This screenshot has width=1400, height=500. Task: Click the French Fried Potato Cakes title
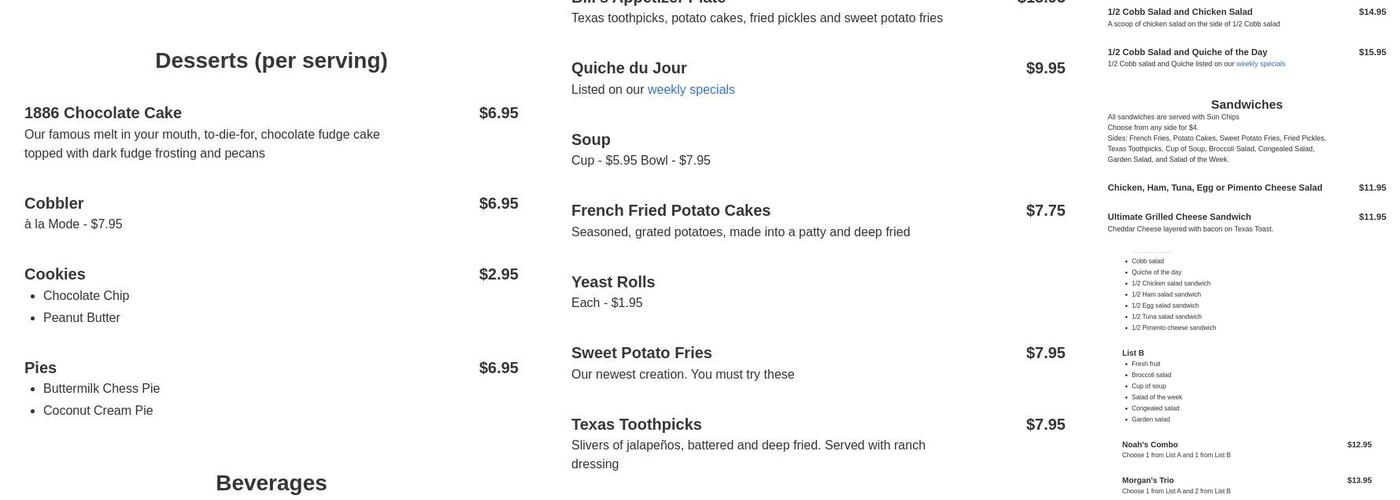671,210
